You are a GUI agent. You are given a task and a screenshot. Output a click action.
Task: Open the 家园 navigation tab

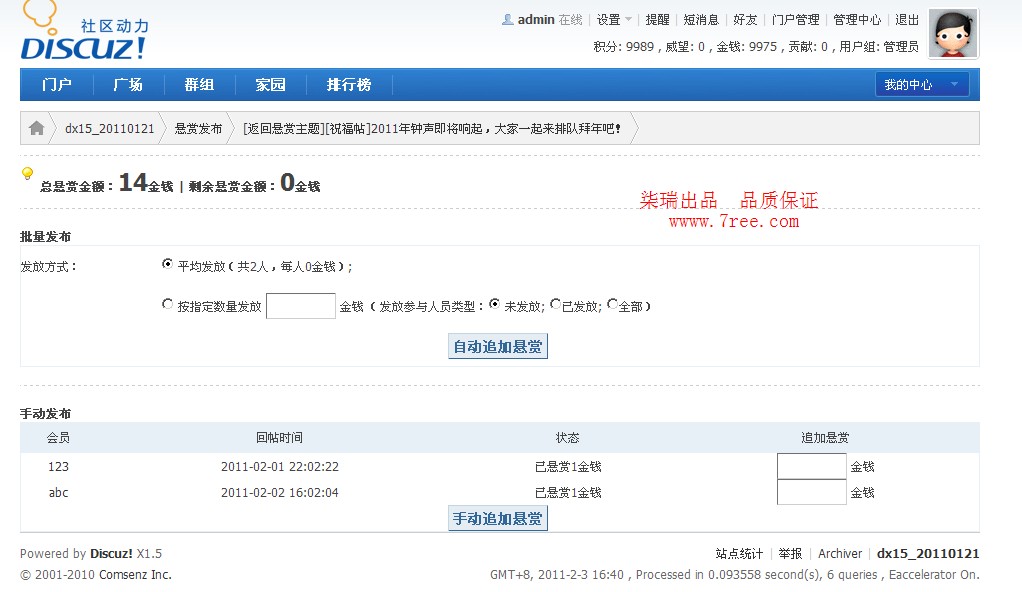[270, 85]
